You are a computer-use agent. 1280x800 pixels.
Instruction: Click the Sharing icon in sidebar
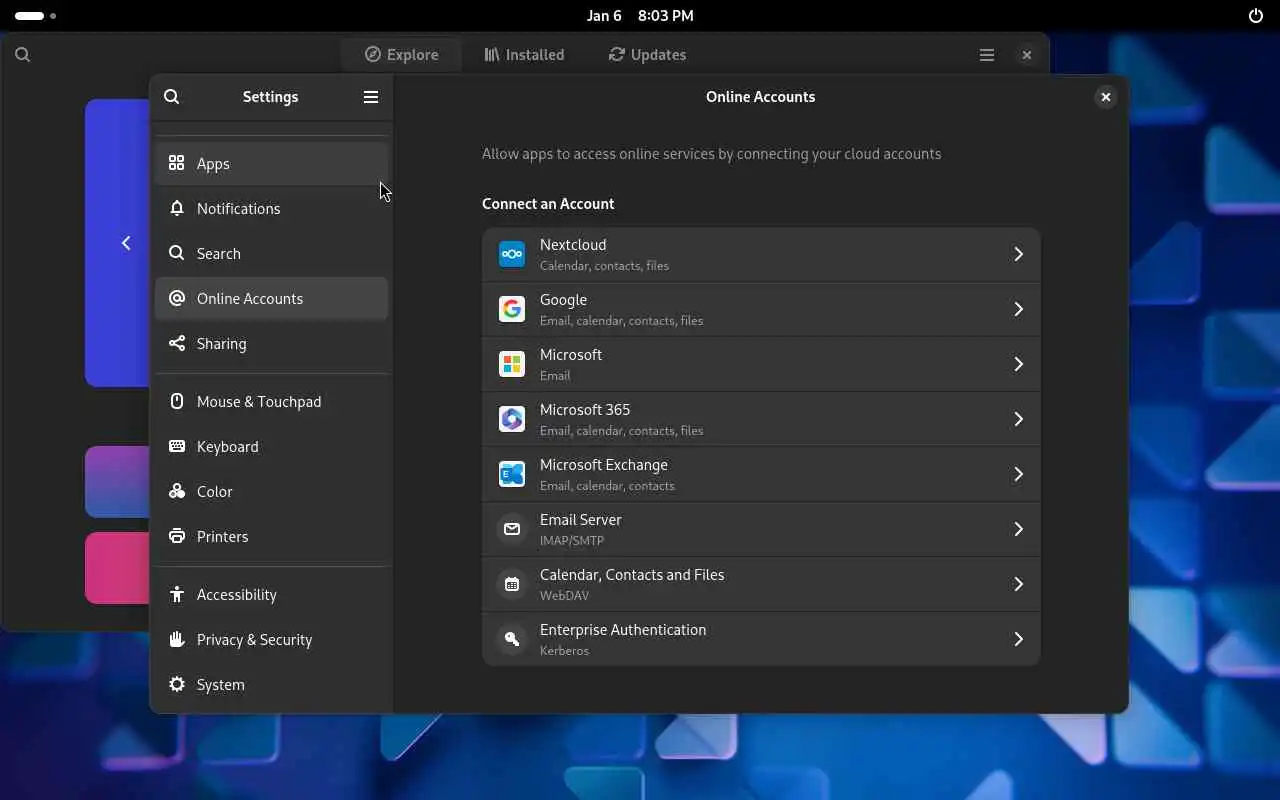(177, 343)
